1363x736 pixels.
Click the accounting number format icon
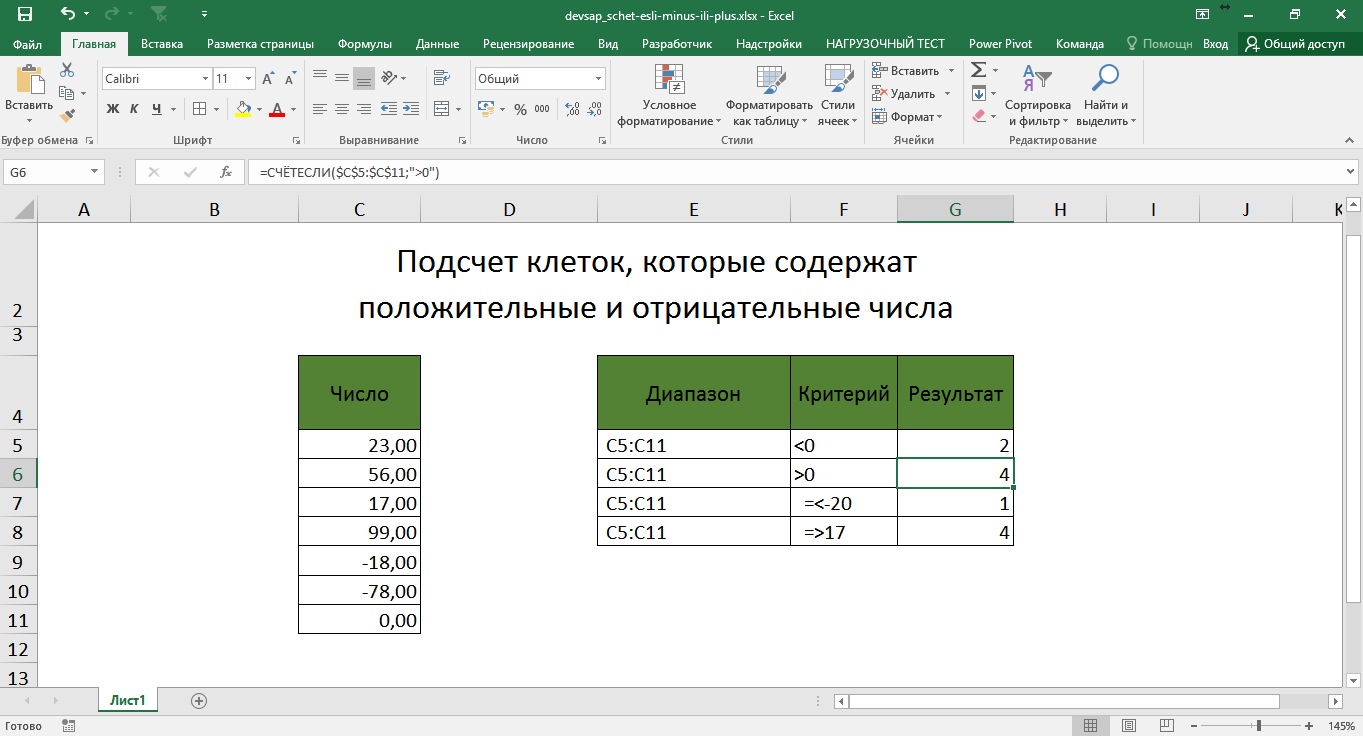point(485,109)
